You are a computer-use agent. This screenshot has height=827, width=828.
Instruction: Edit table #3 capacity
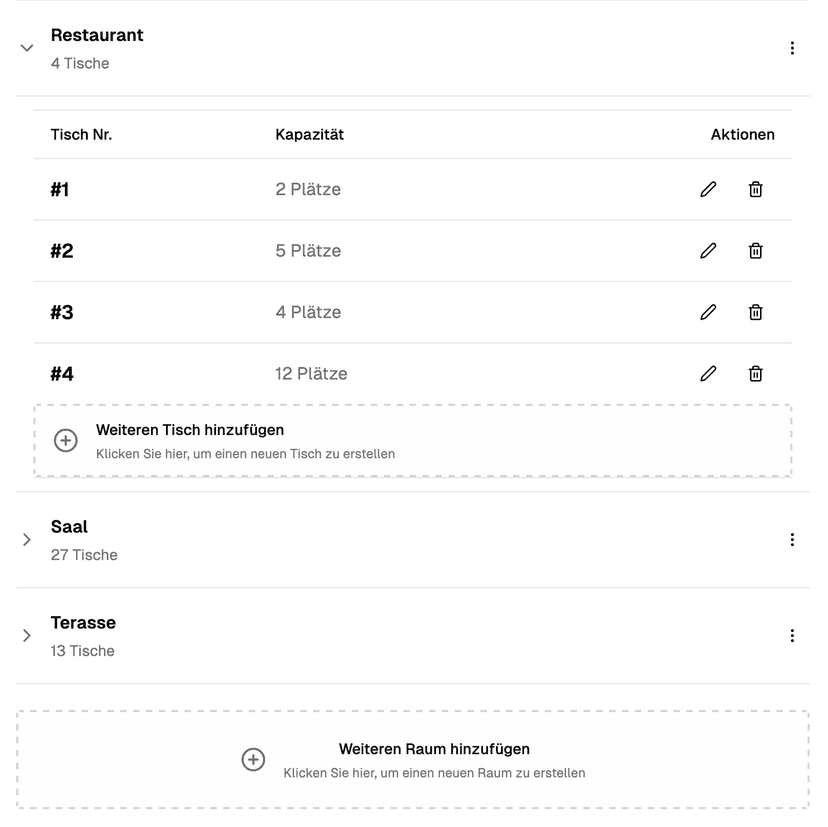pyautogui.click(x=708, y=312)
